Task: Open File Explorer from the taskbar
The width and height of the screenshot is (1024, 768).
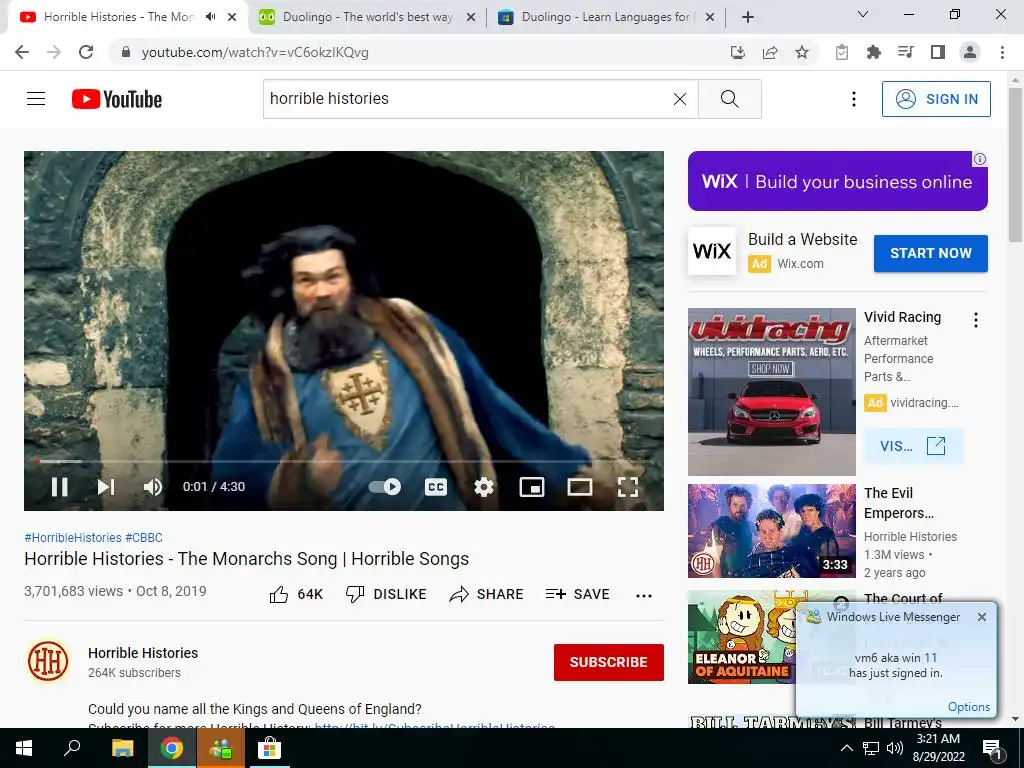Action: (x=122, y=748)
